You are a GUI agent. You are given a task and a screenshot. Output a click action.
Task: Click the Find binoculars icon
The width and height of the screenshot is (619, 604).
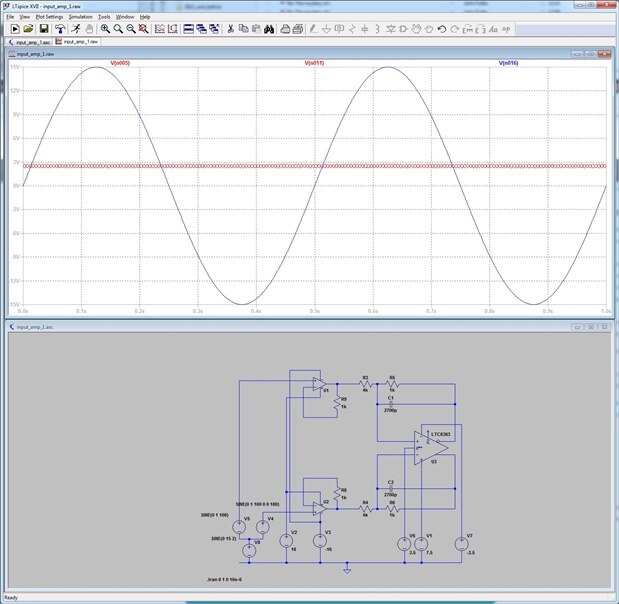click(271, 29)
